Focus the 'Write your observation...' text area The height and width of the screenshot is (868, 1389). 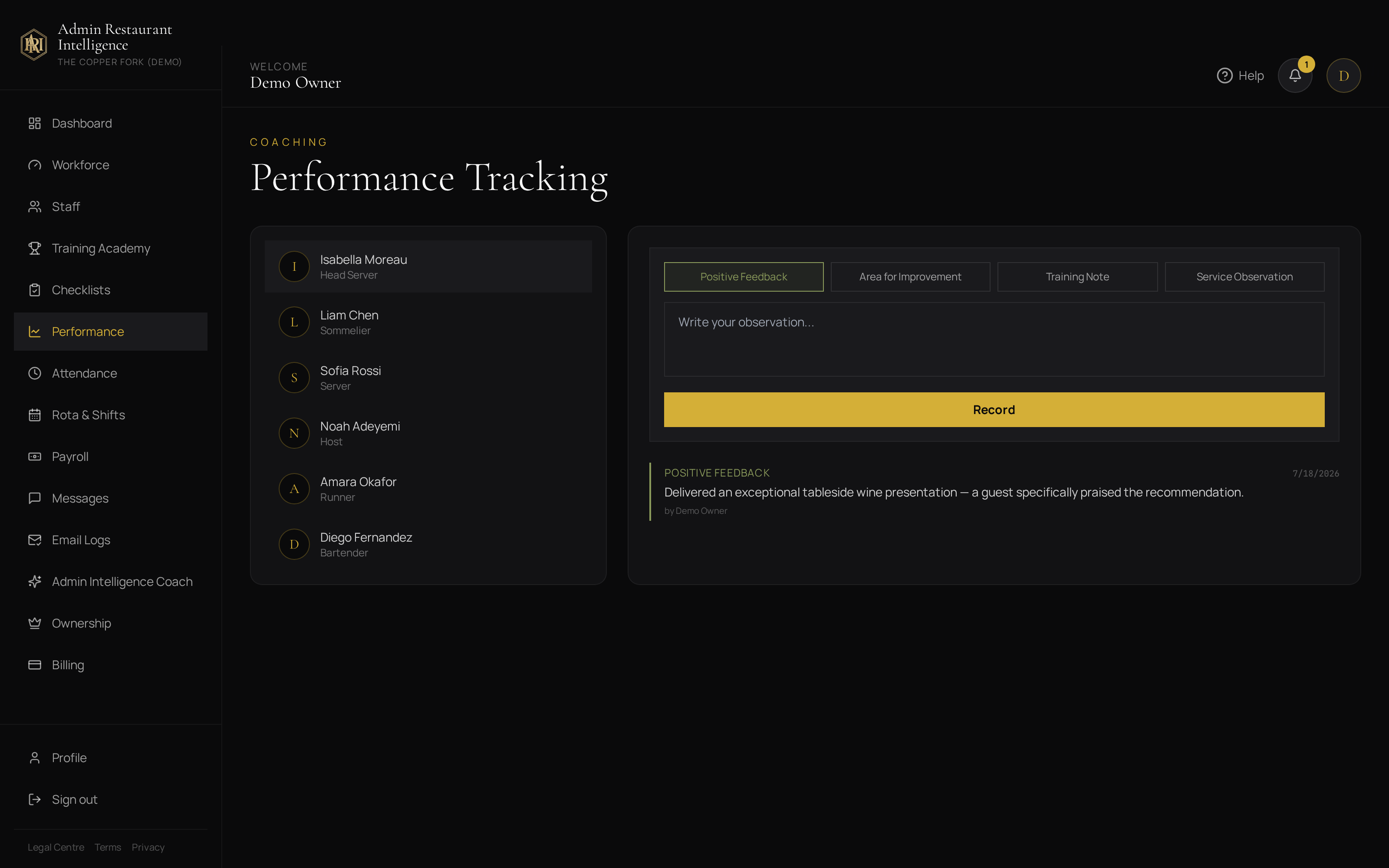[x=994, y=339]
